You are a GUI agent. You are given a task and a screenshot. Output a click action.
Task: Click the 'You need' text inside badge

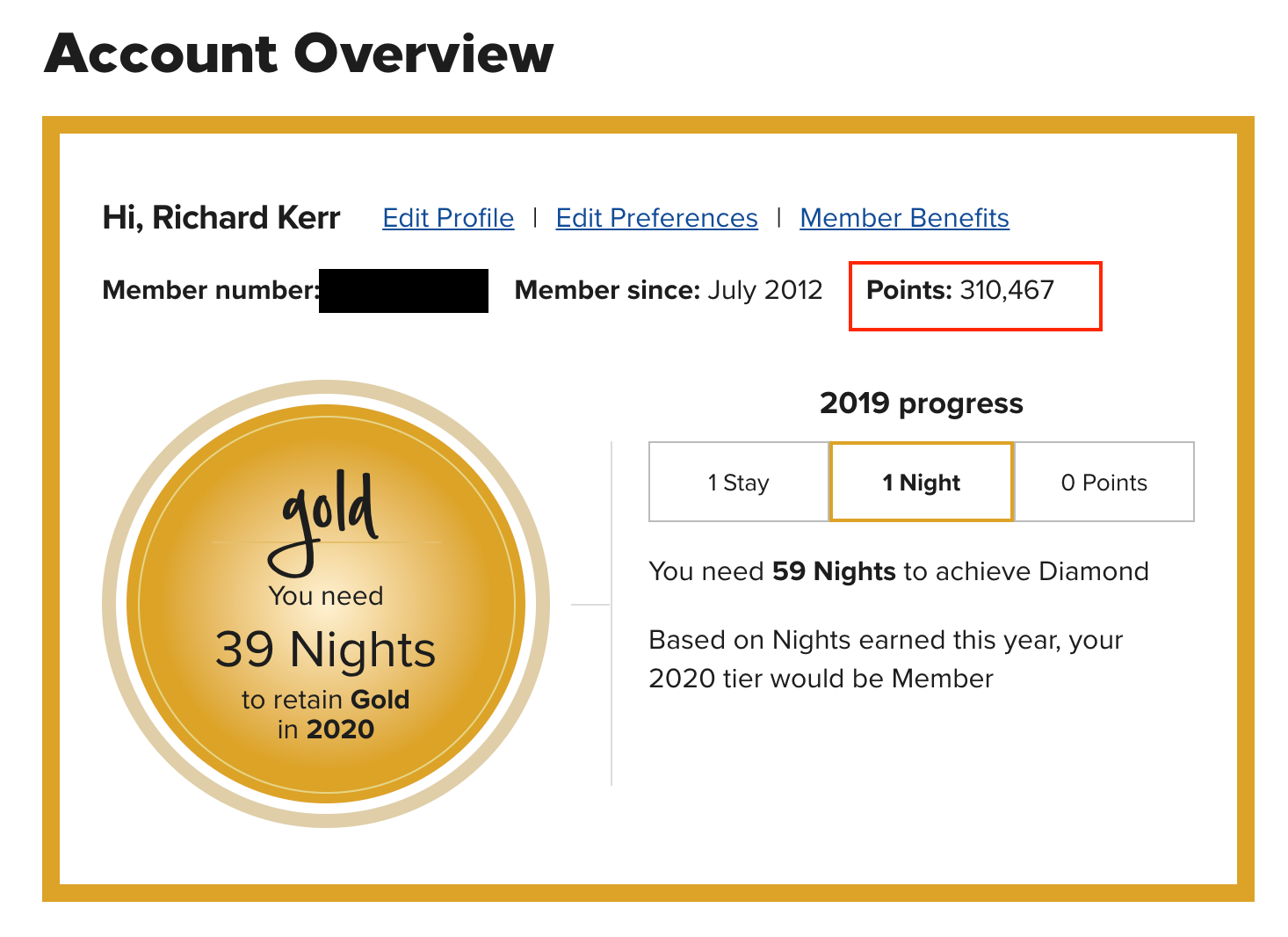pyautogui.click(x=326, y=596)
